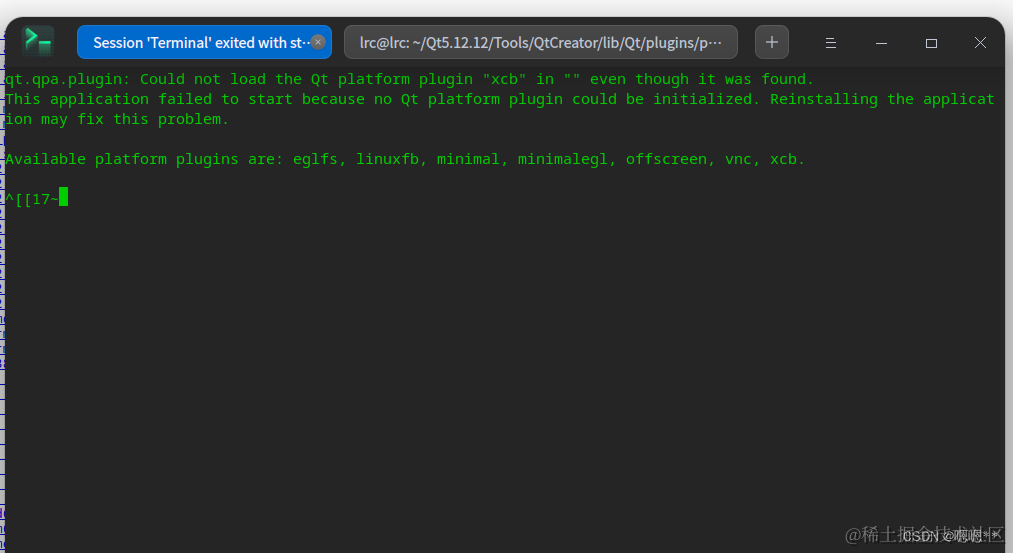Minimize the terminal window
Image resolution: width=1013 pixels, height=553 pixels.
pos(881,43)
